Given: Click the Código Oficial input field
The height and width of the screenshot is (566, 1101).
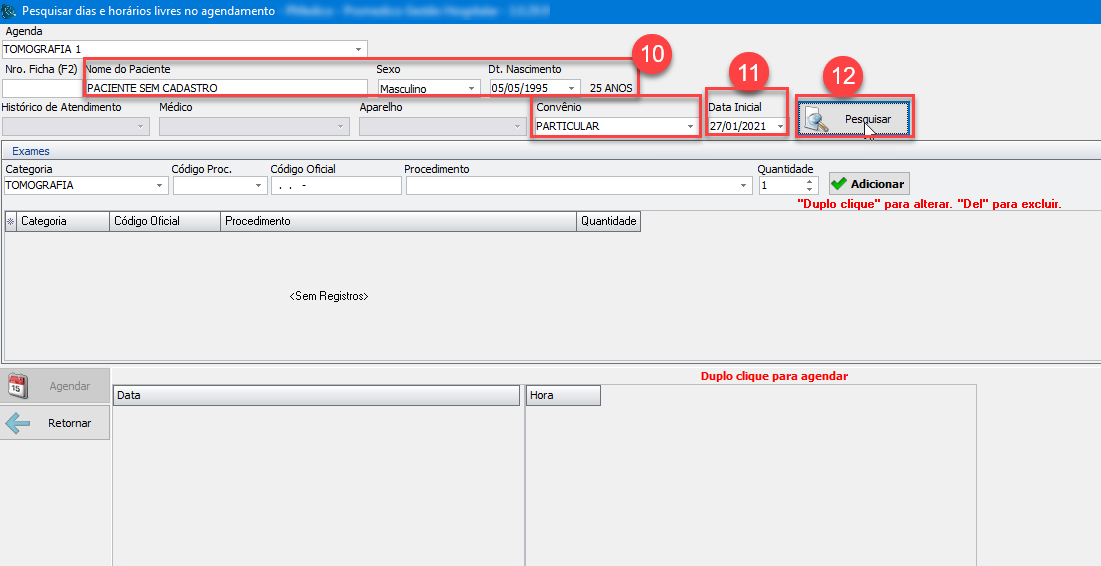Looking at the screenshot, I should point(335,186).
